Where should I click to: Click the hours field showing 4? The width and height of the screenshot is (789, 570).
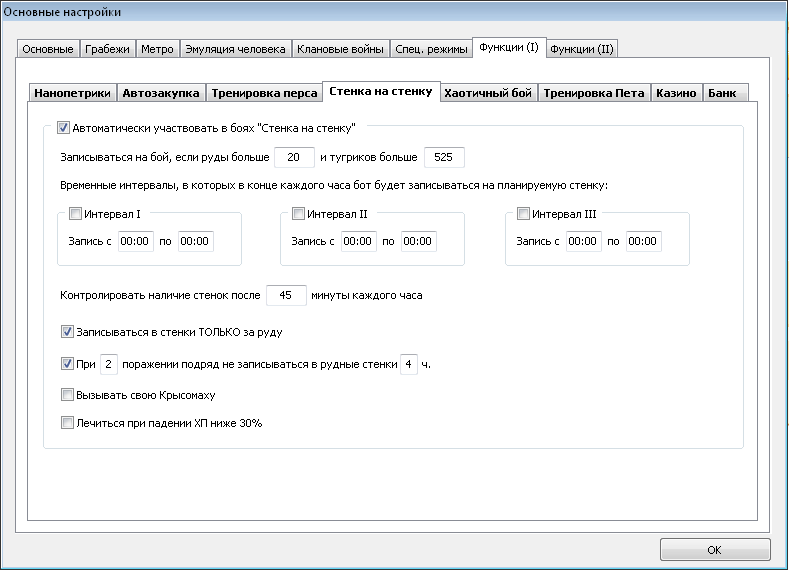[x=409, y=364]
